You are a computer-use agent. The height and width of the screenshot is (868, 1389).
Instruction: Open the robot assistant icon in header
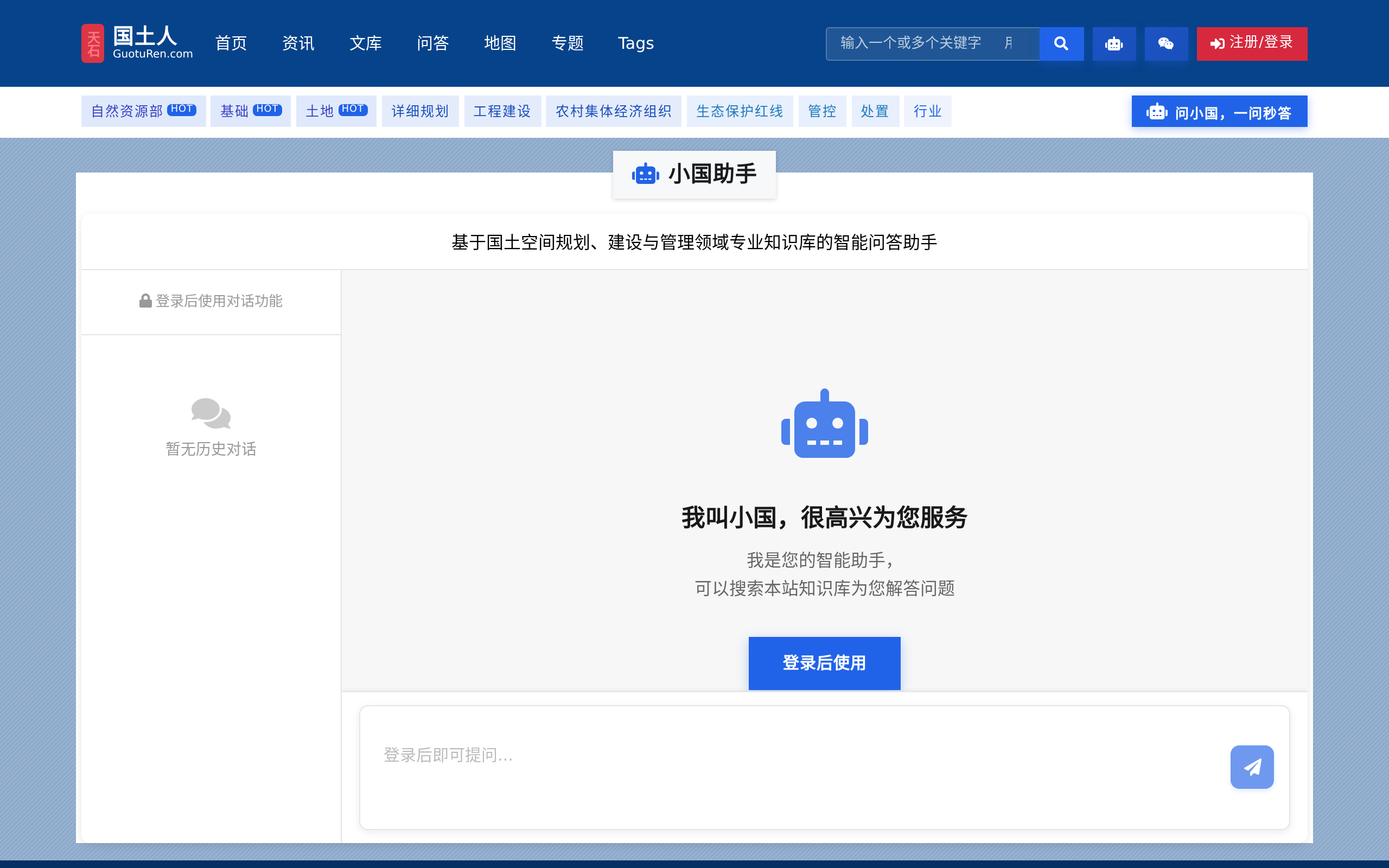click(x=1113, y=43)
